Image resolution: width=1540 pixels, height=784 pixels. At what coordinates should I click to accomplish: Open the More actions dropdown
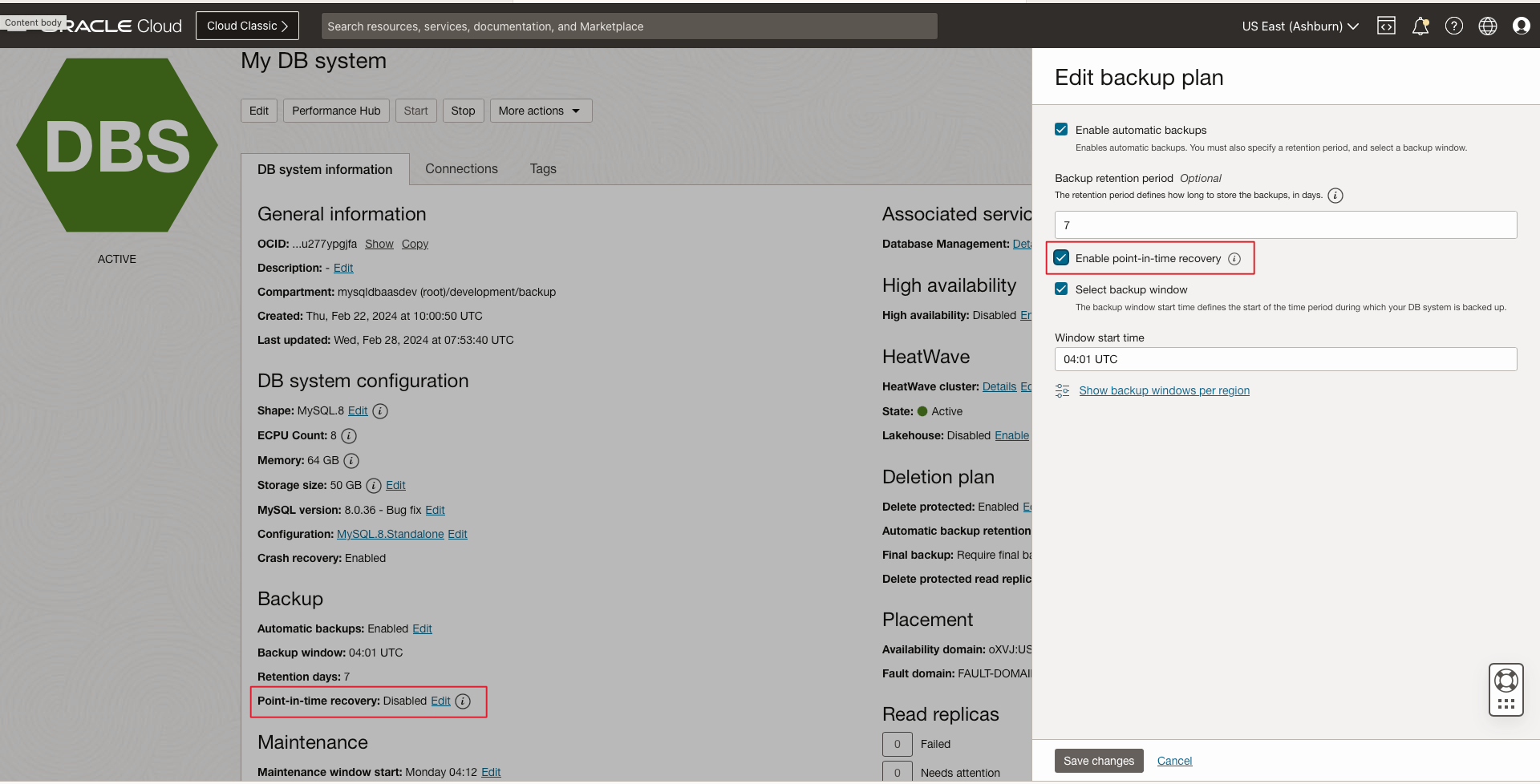[x=541, y=111]
